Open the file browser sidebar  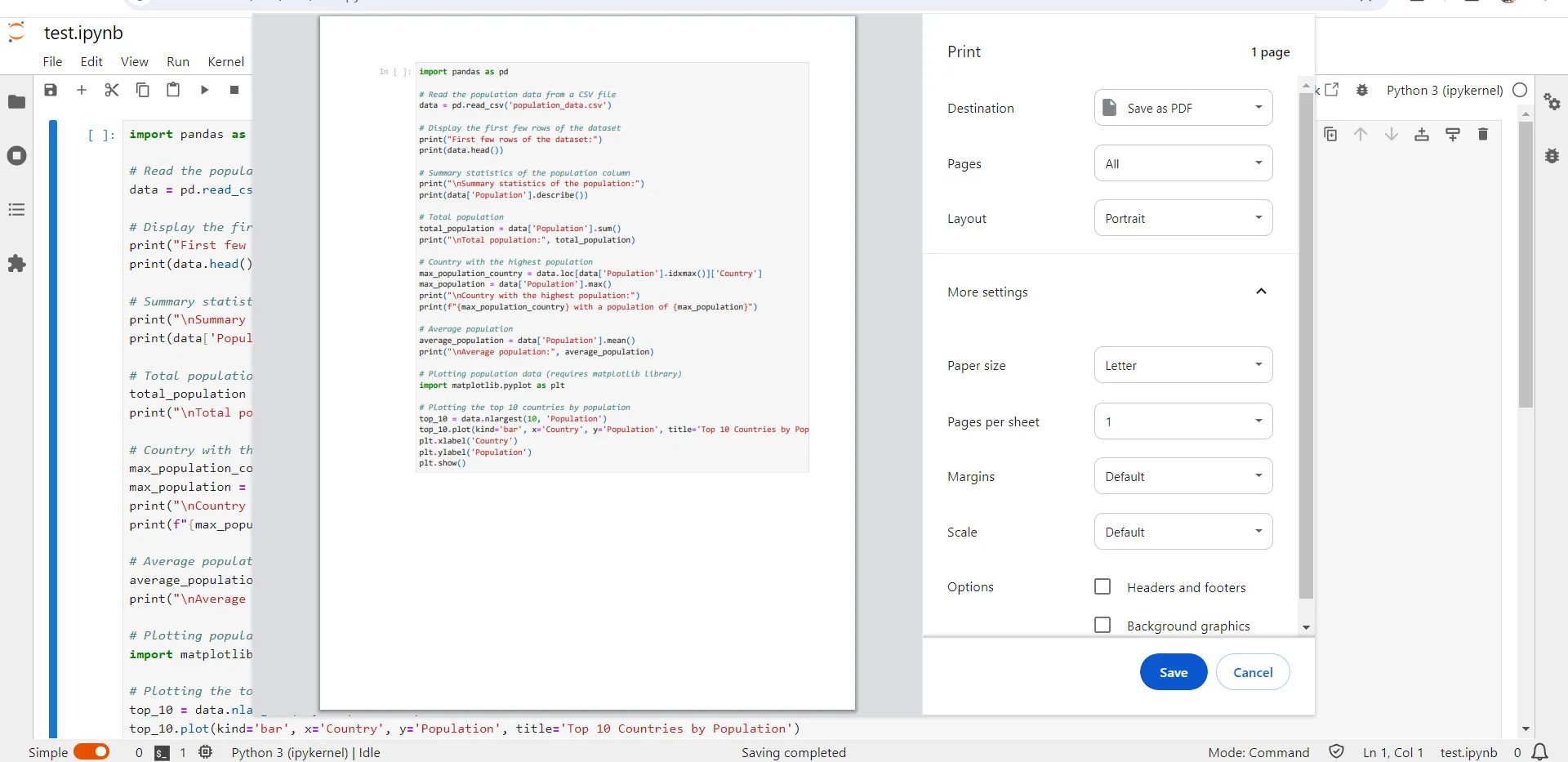click(x=17, y=102)
